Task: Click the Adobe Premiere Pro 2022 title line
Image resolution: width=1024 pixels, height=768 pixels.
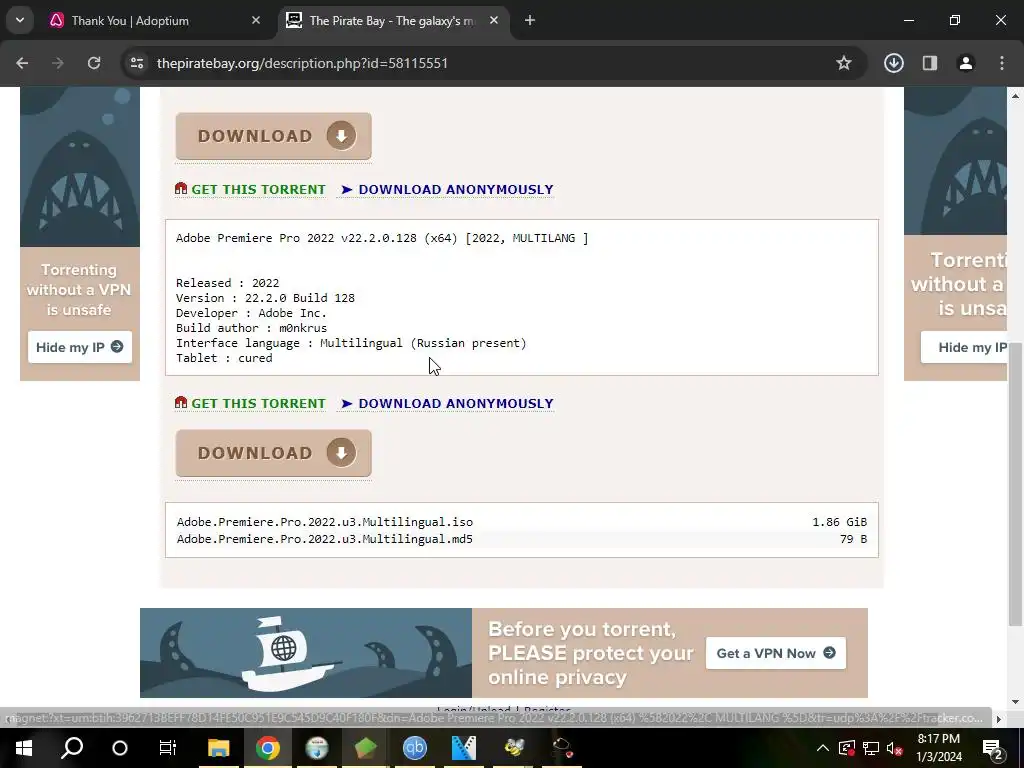Action: (382, 238)
